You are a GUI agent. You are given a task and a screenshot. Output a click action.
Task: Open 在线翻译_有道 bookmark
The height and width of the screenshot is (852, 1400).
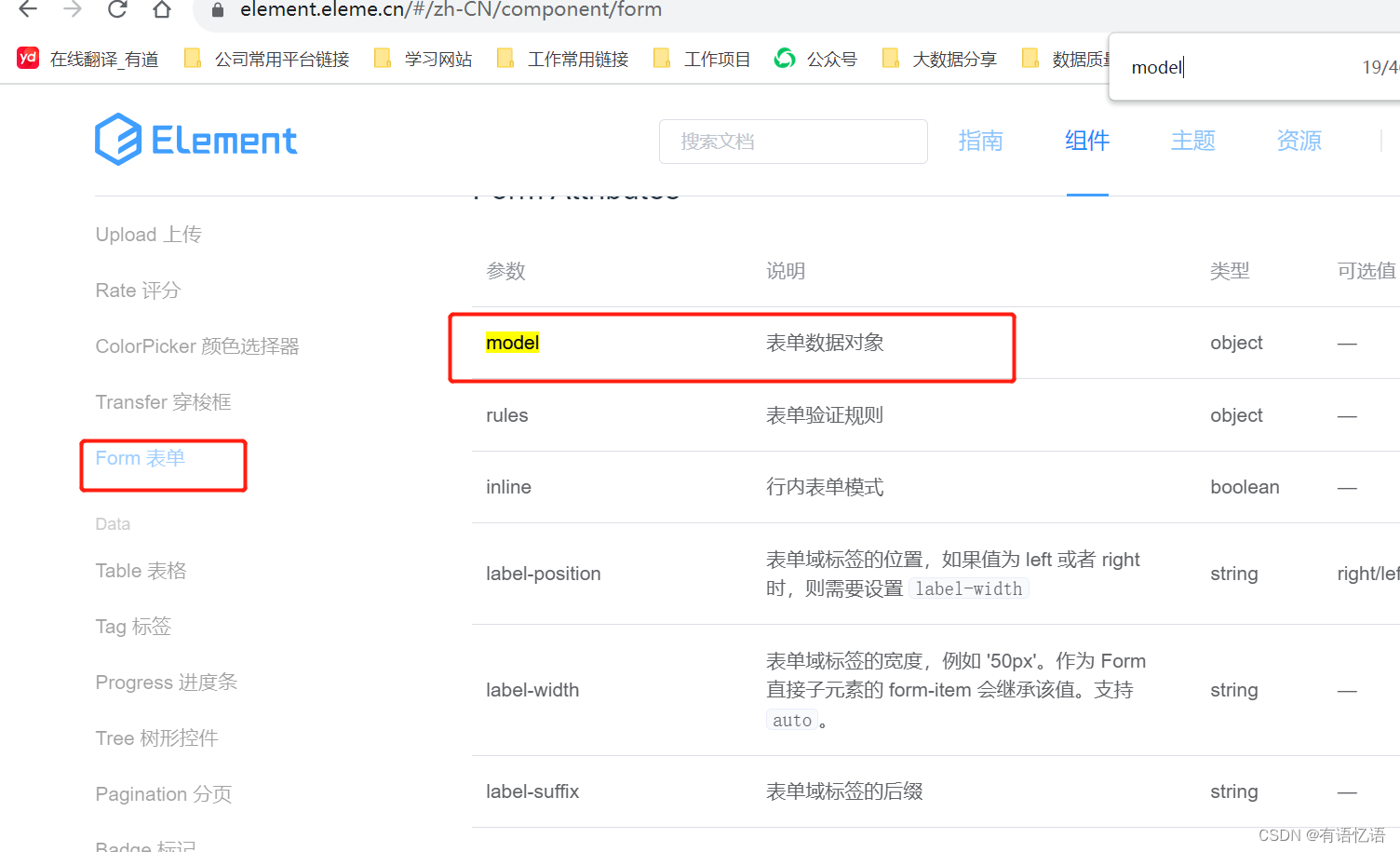coord(87,59)
